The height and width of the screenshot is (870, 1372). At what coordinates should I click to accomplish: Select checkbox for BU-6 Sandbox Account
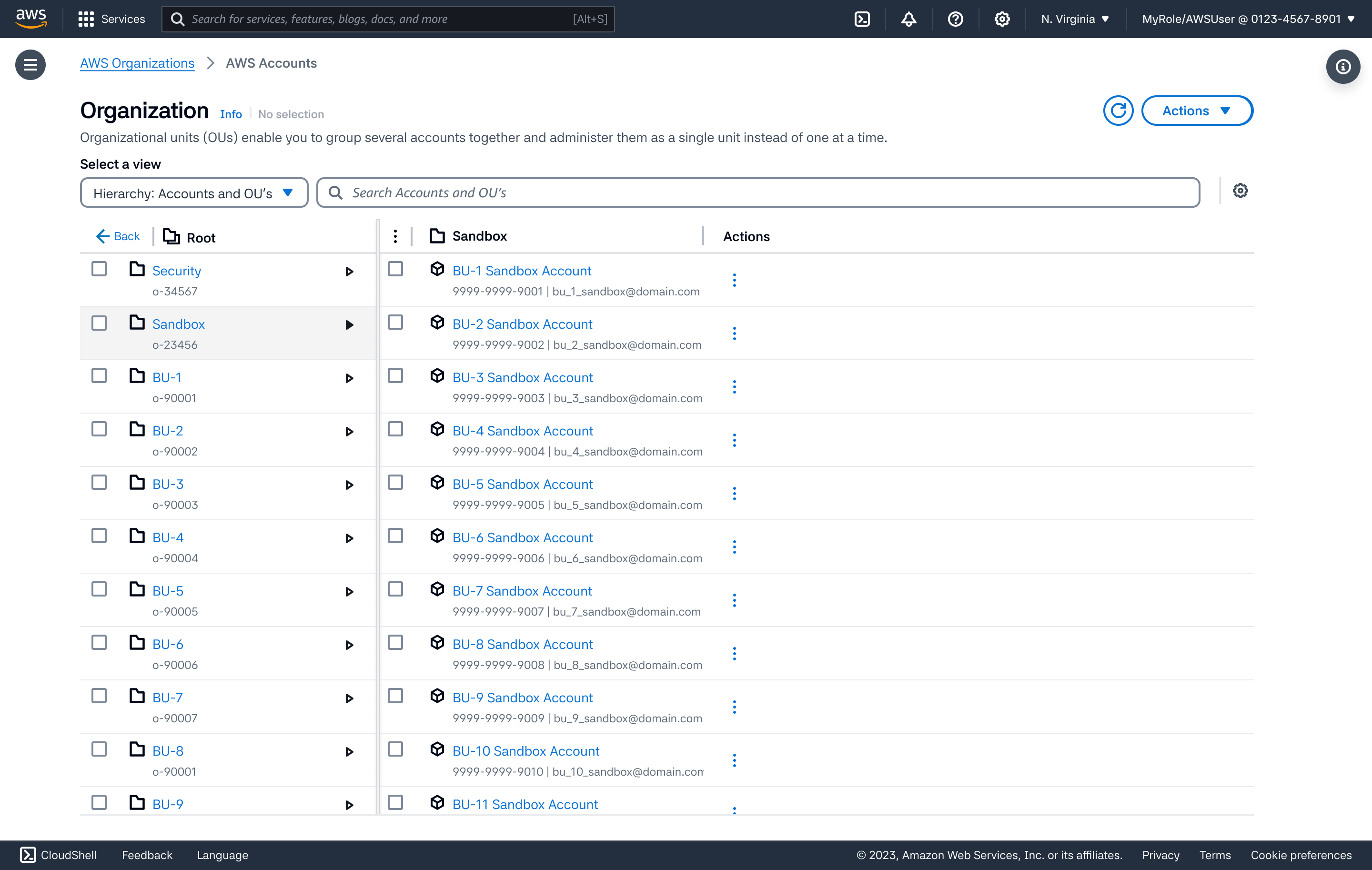tap(395, 536)
